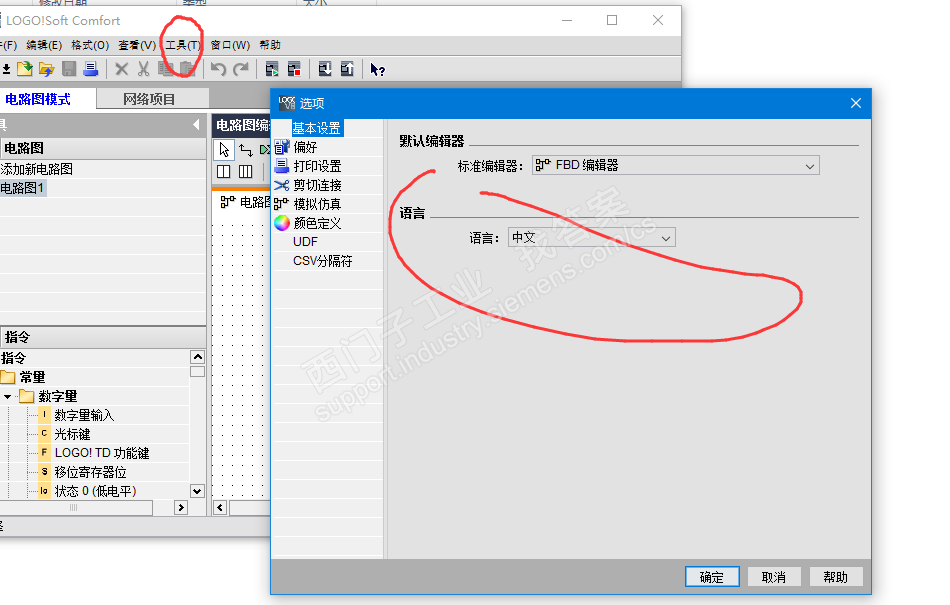Select 颜色定义 in options list
Screen dimensions: 950x605
[x=317, y=223]
